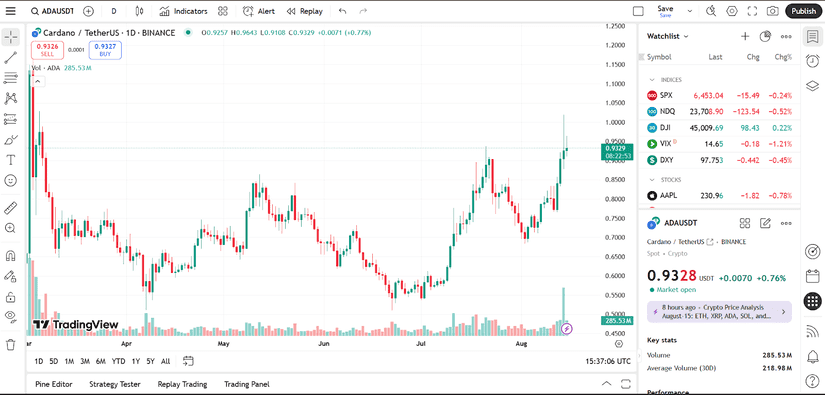This screenshot has height=395, width=825.
Task: Open the Watchlist dropdown
Action: pos(668,36)
